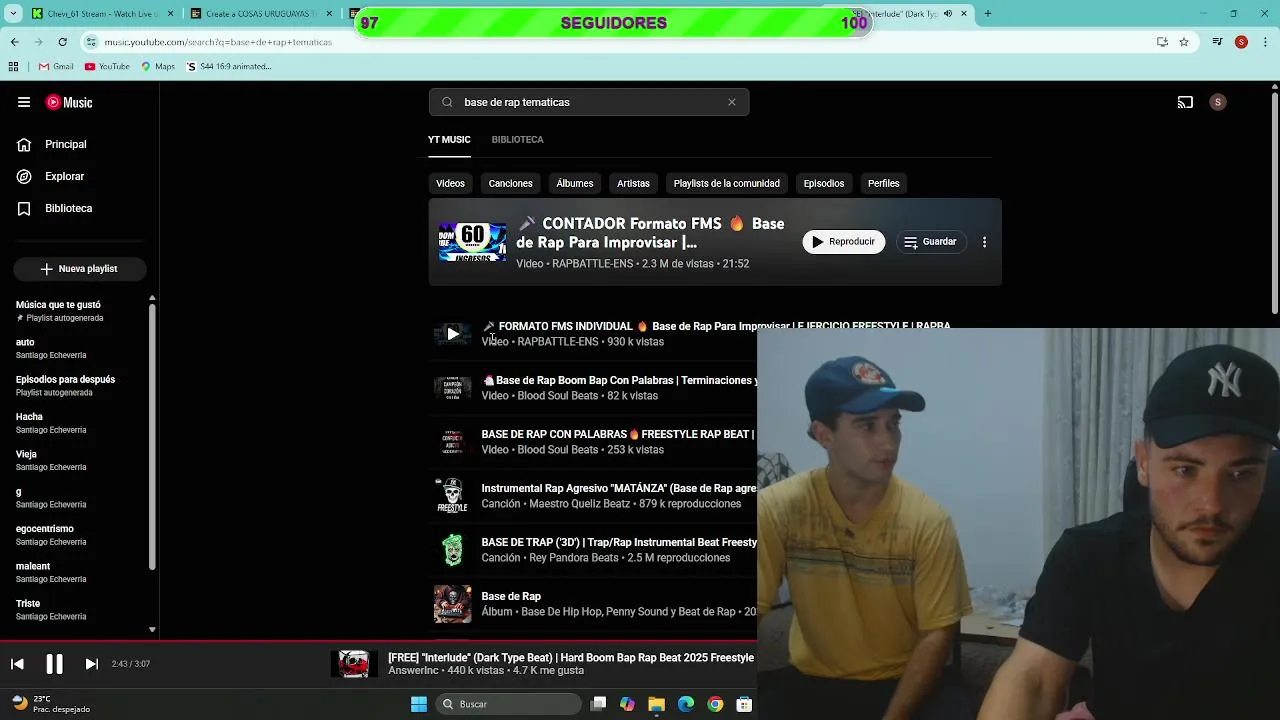Image resolution: width=1280 pixels, height=720 pixels.
Task: Open YouTube bookmark
Action: (x=107, y=66)
